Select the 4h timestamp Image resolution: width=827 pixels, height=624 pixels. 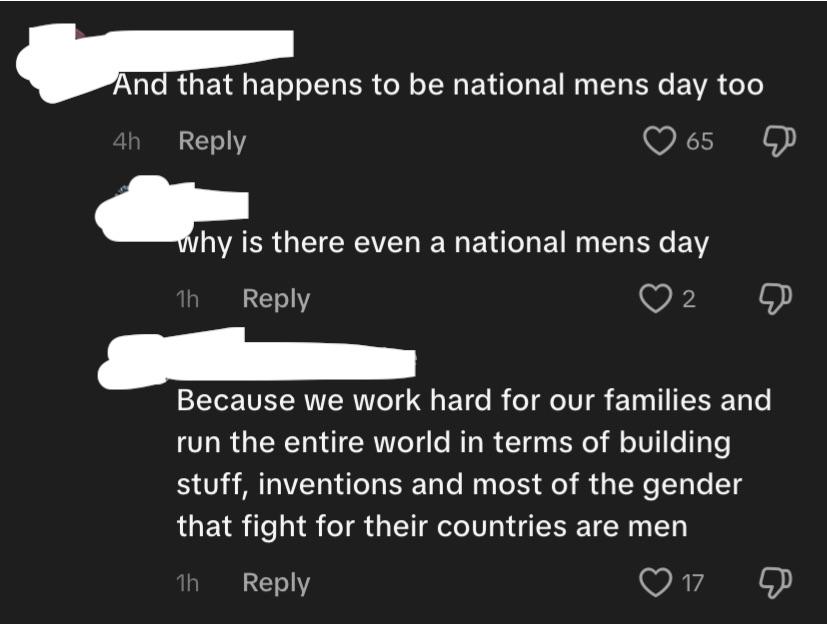coord(127,141)
